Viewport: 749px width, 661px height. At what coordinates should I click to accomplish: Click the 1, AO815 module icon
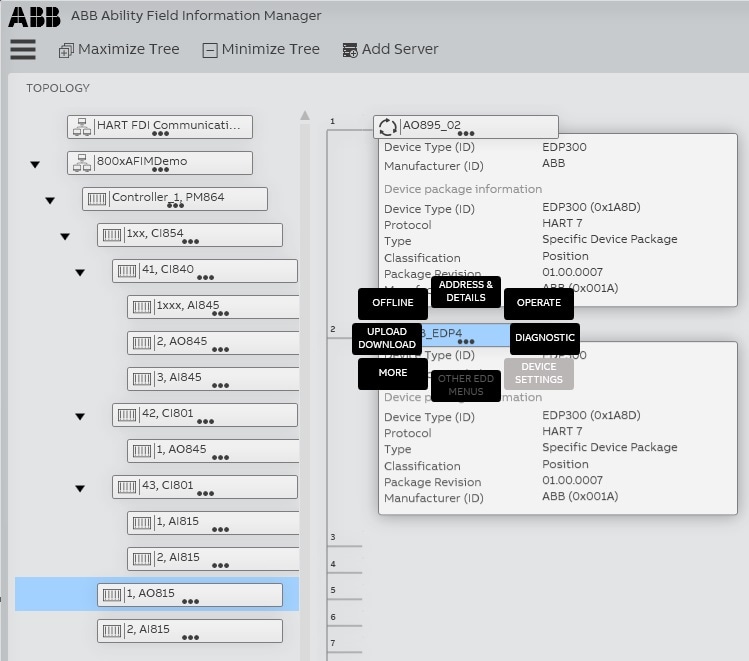[112, 595]
